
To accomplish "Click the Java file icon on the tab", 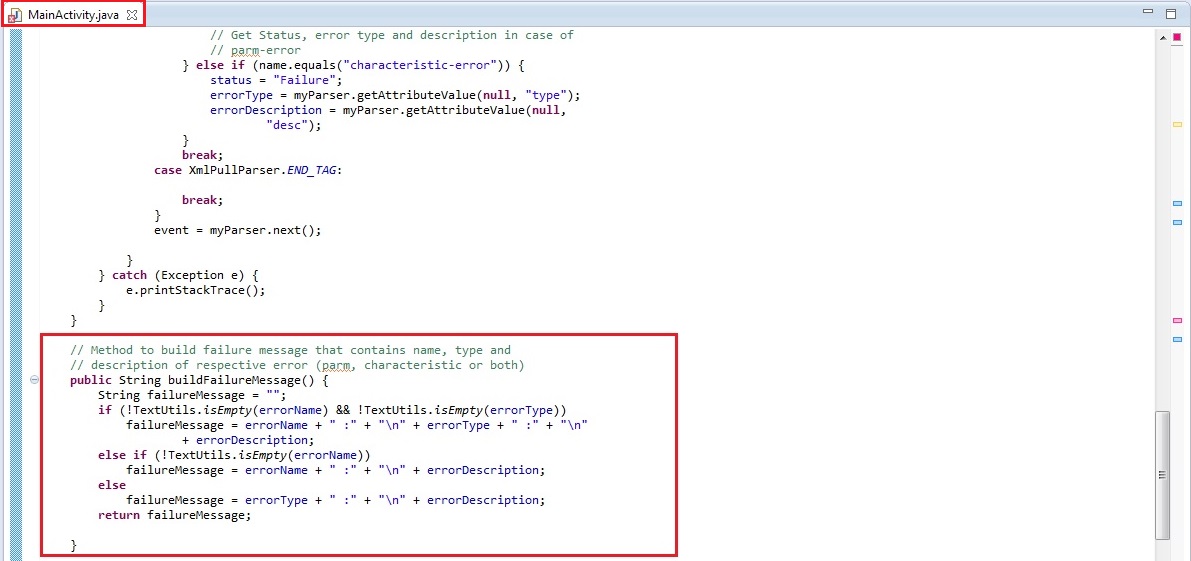I will click(15, 15).
